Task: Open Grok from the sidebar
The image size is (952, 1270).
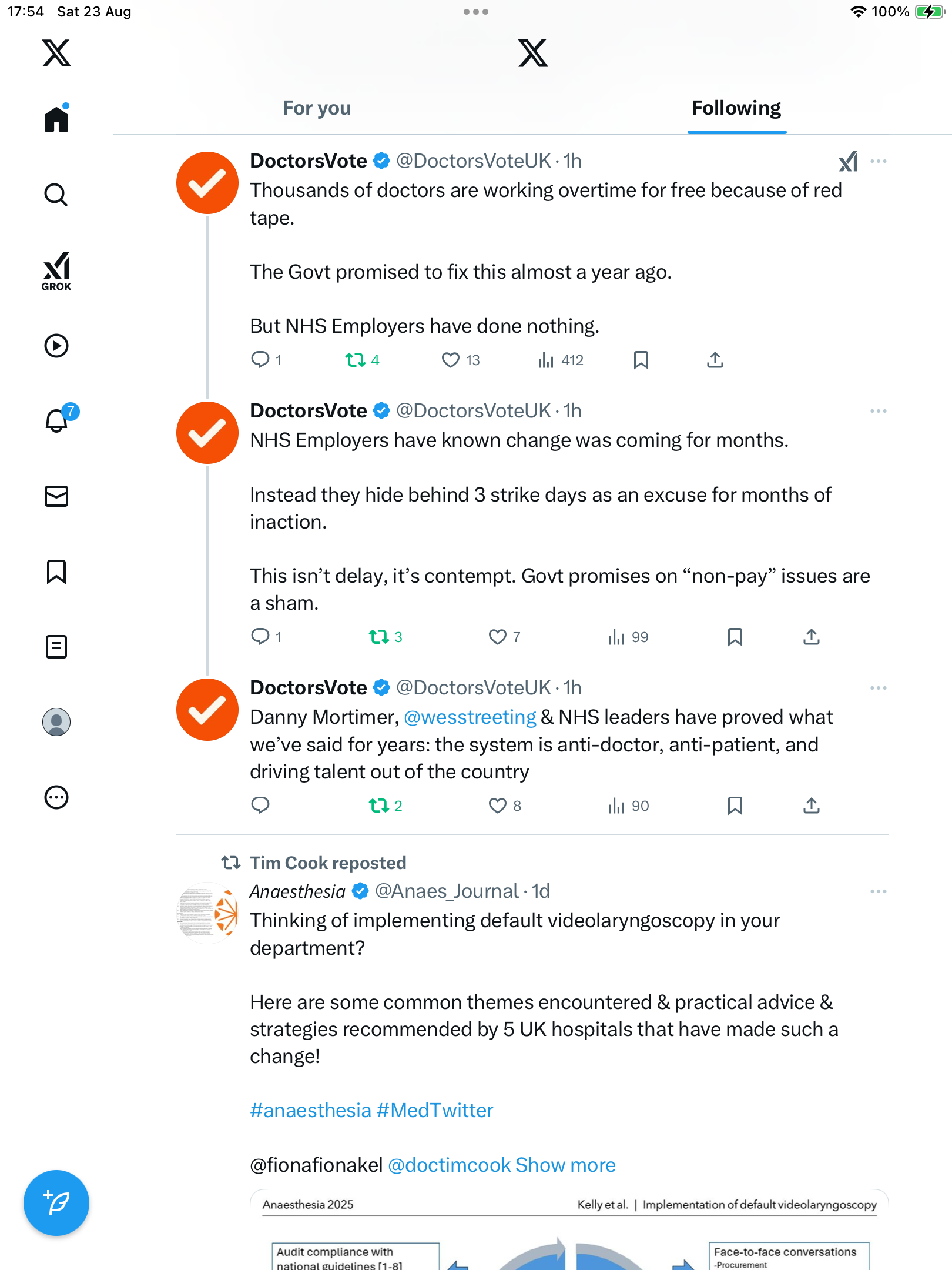Action: point(56,272)
